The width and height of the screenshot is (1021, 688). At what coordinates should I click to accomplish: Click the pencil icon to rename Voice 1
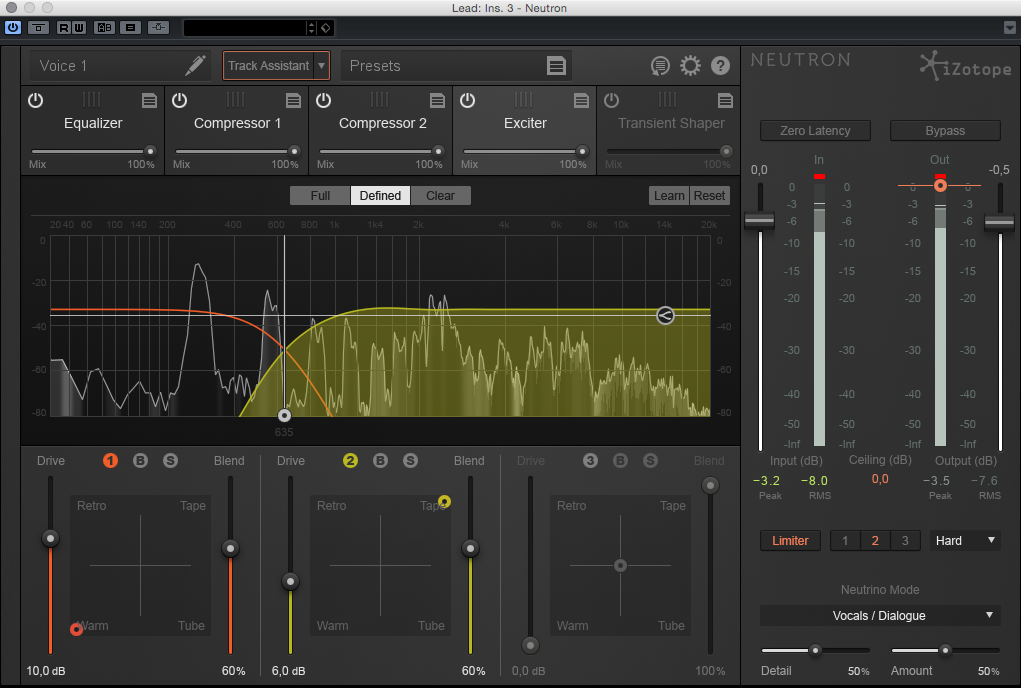195,65
